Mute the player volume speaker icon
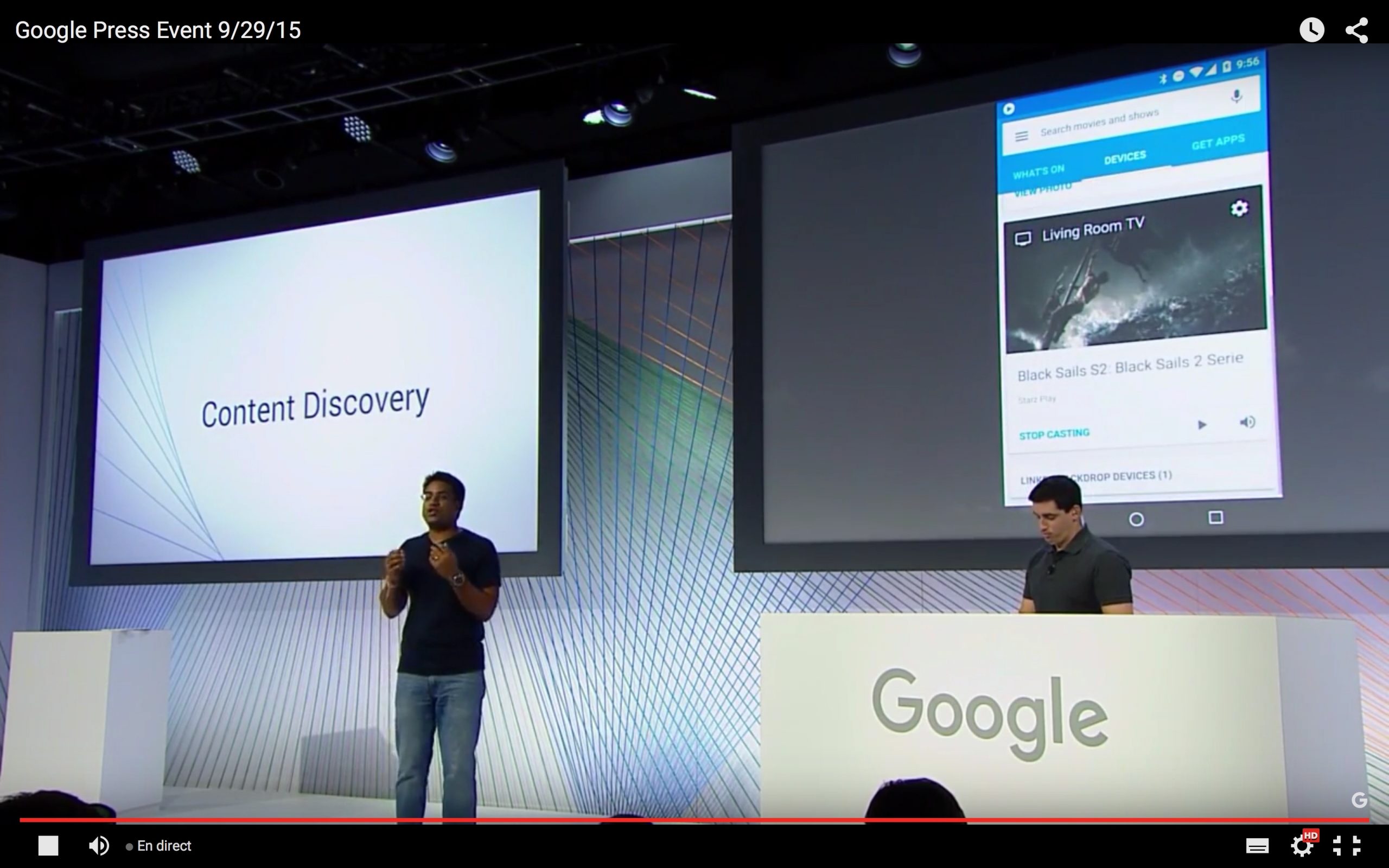 click(99, 846)
